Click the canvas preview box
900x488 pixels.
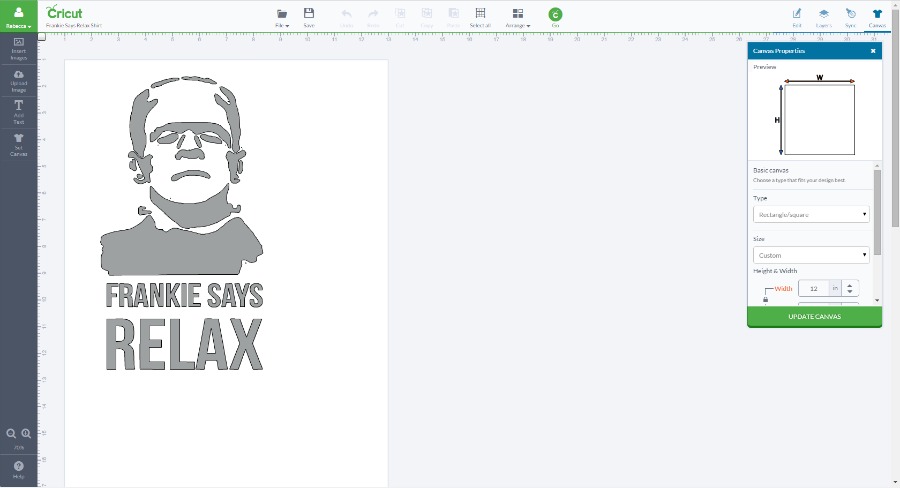point(819,119)
